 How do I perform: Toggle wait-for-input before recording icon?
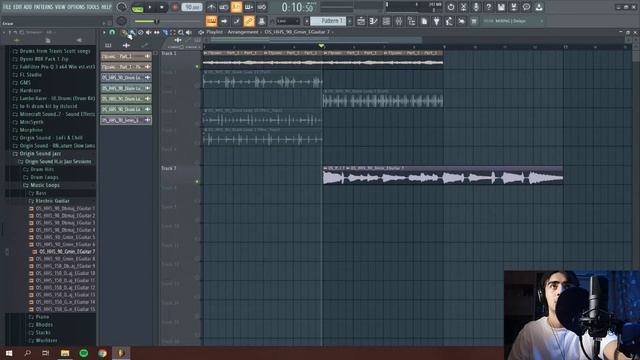(x=224, y=7)
